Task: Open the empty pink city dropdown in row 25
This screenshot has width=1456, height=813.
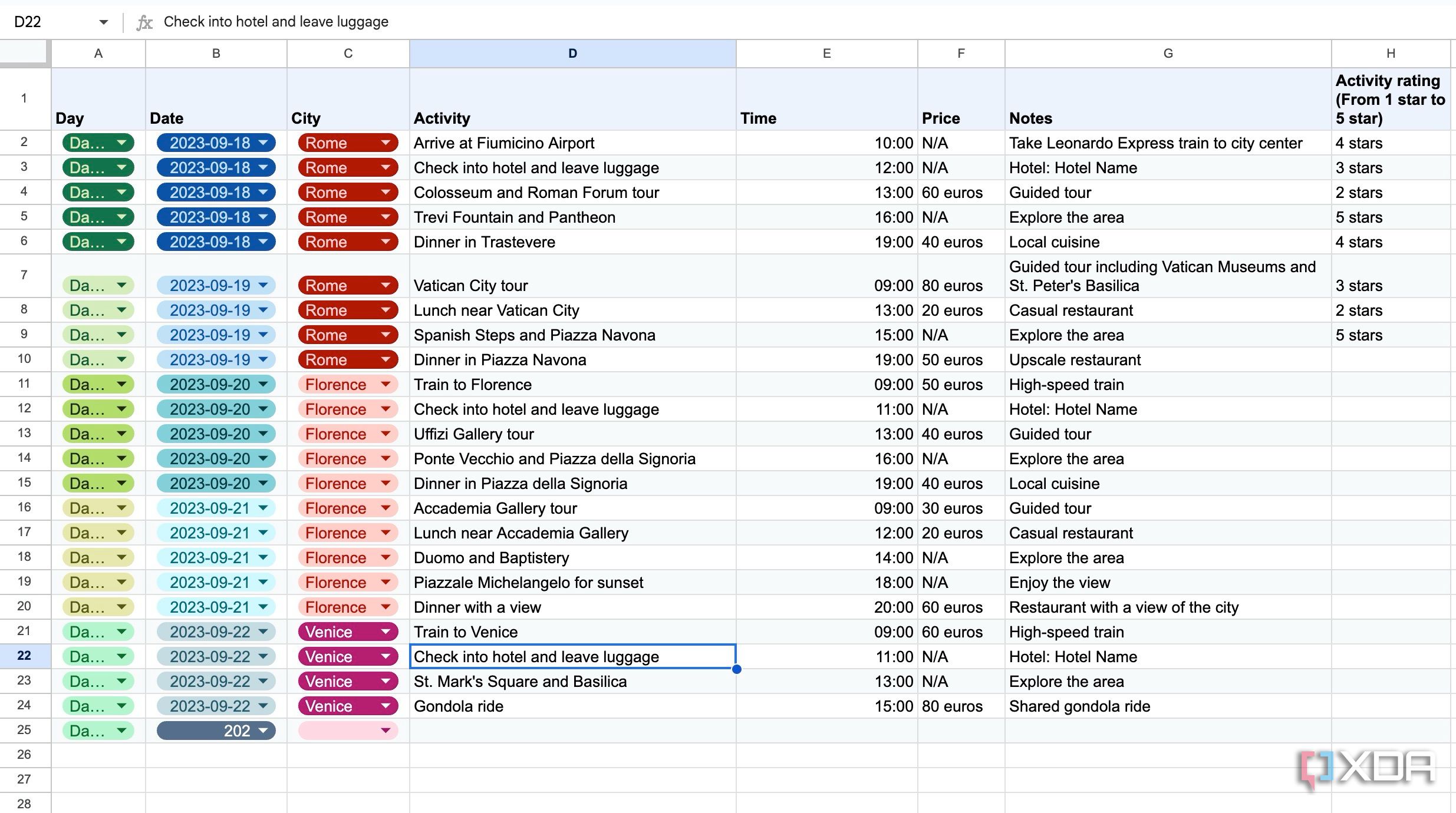Action: [x=386, y=731]
